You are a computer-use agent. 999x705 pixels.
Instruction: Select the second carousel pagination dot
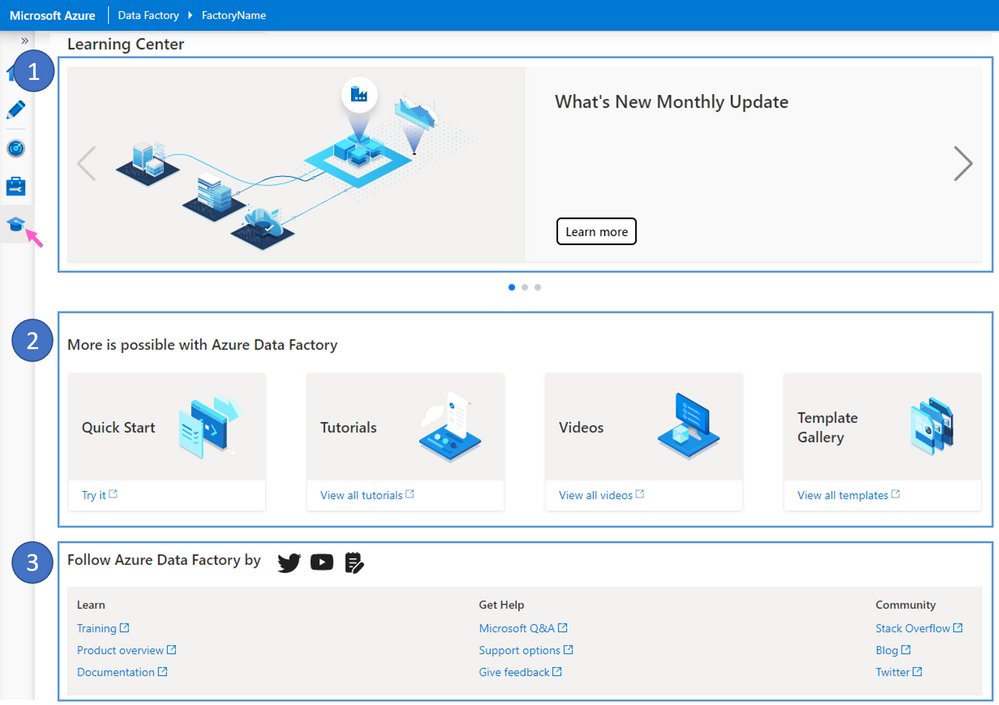point(524,287)
